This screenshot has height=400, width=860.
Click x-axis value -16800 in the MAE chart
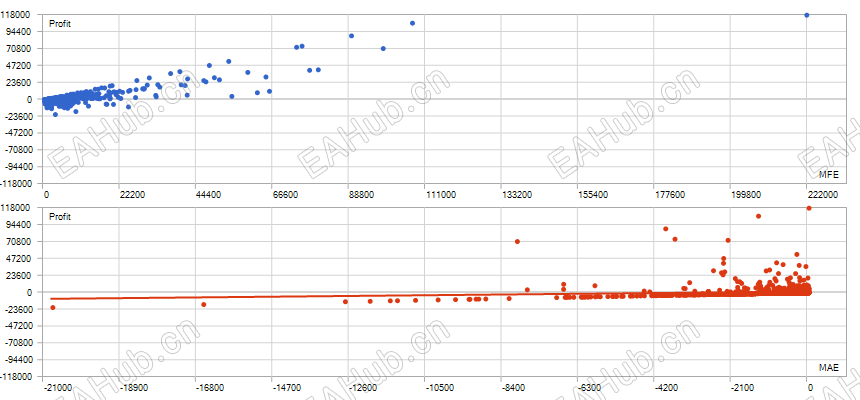click(211, 388)
